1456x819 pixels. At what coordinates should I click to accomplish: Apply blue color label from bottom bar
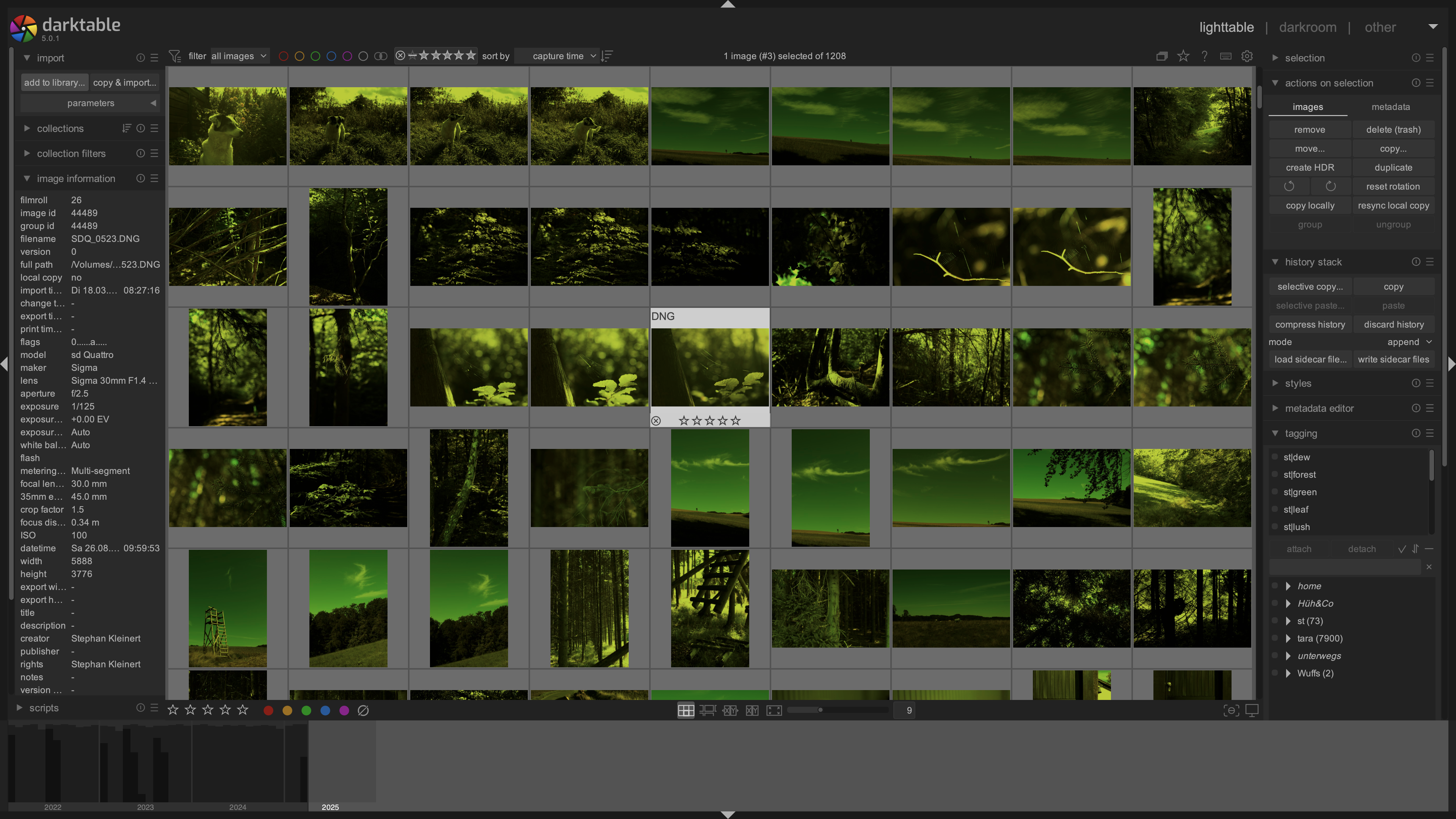(x=325, y=711)
